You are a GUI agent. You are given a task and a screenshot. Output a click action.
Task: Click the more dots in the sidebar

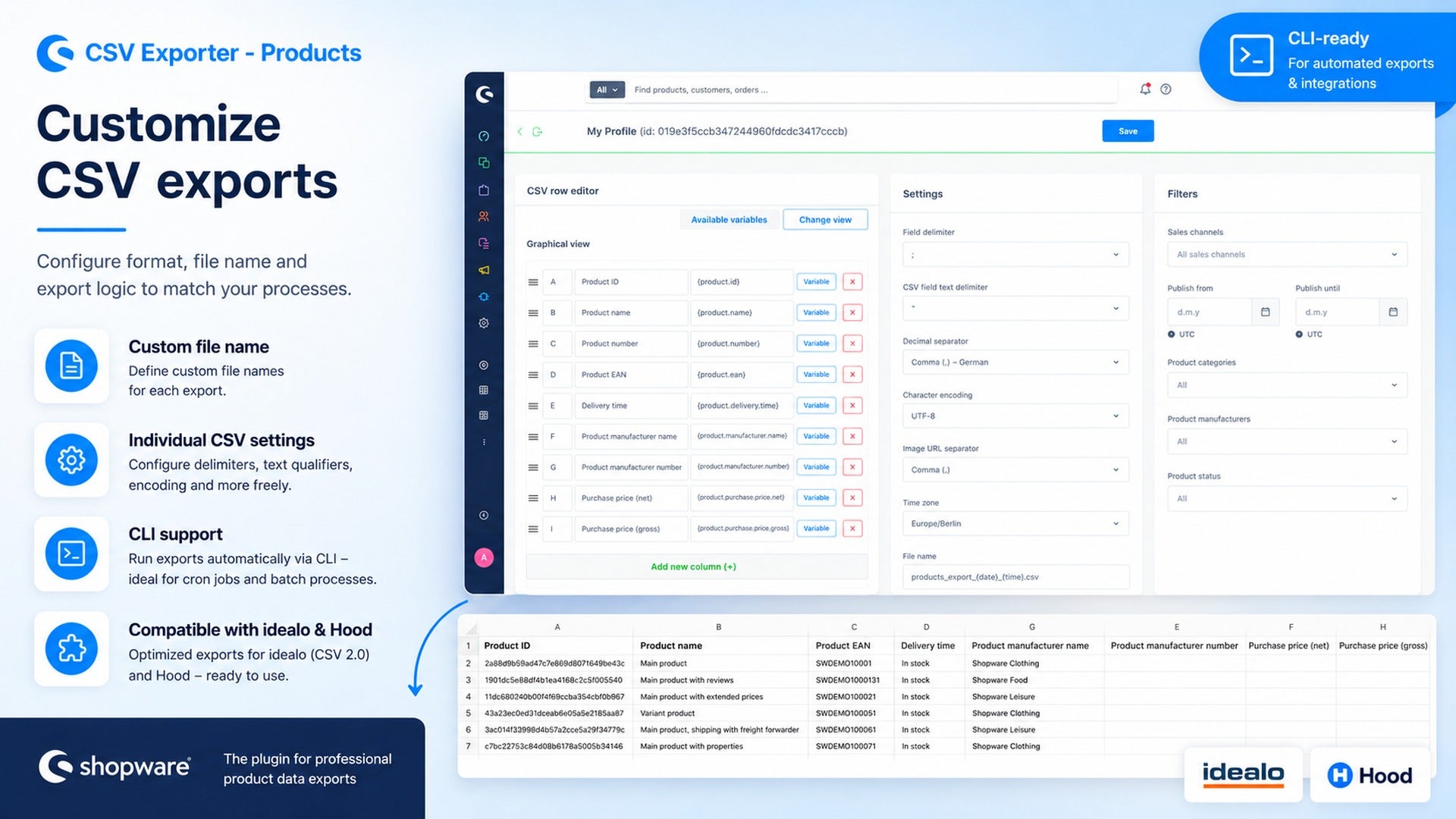(484, 442)
